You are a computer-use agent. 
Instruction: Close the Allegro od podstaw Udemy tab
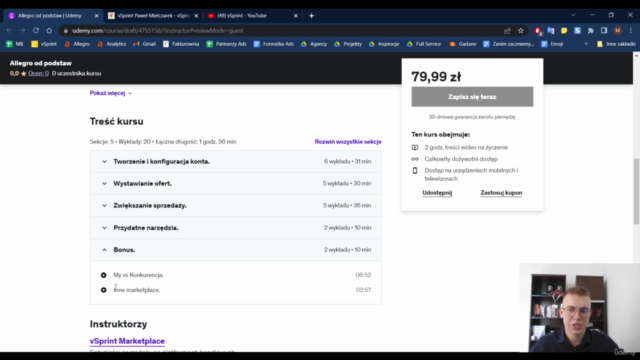point(96,16)
